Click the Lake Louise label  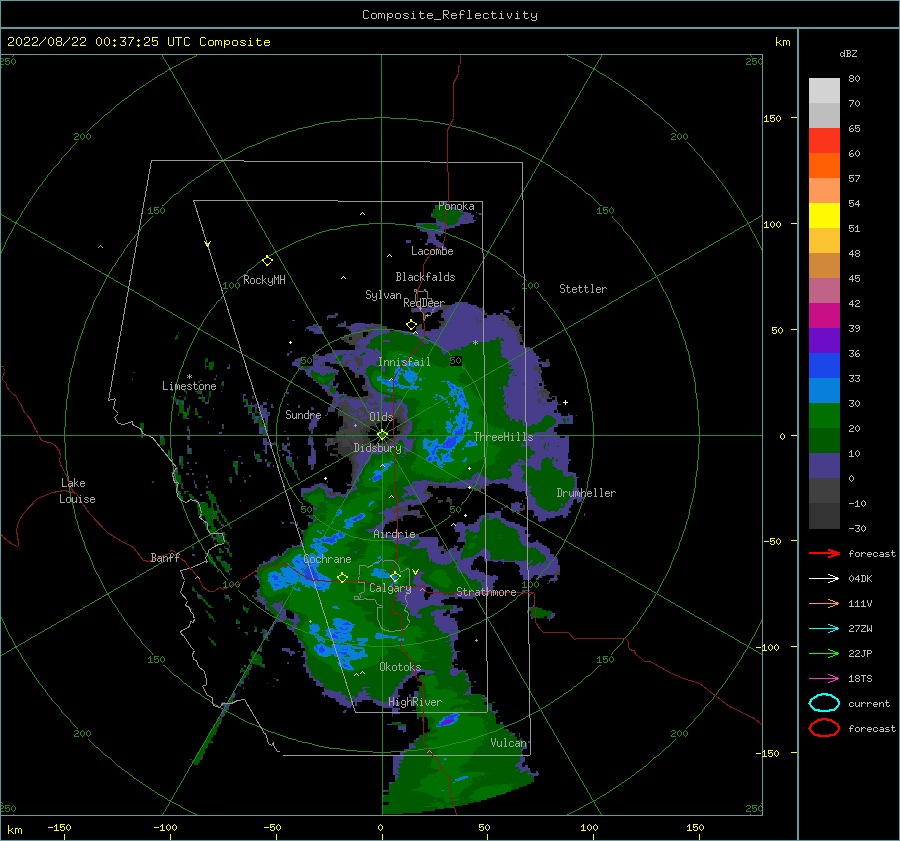point(77,491)
